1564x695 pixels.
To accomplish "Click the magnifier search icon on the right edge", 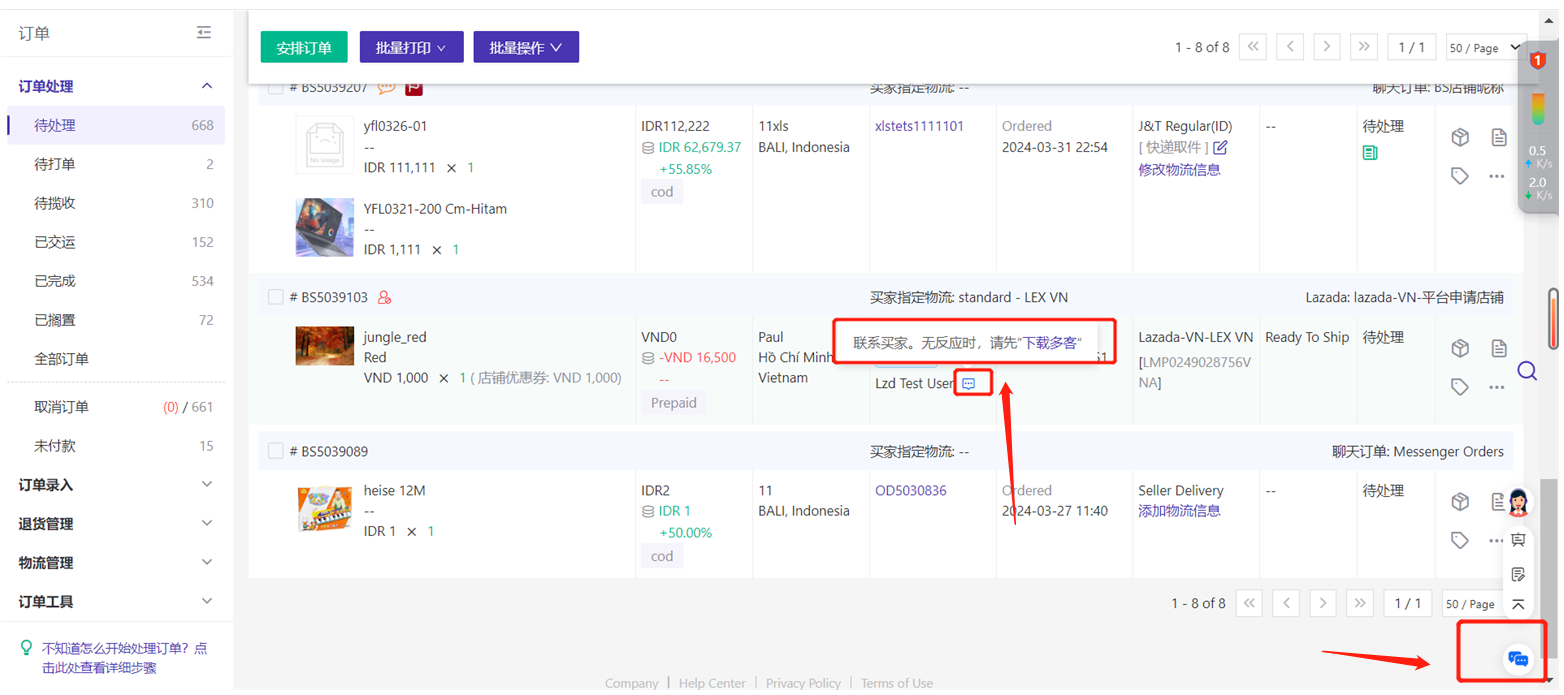I will tap(1527, 371).
